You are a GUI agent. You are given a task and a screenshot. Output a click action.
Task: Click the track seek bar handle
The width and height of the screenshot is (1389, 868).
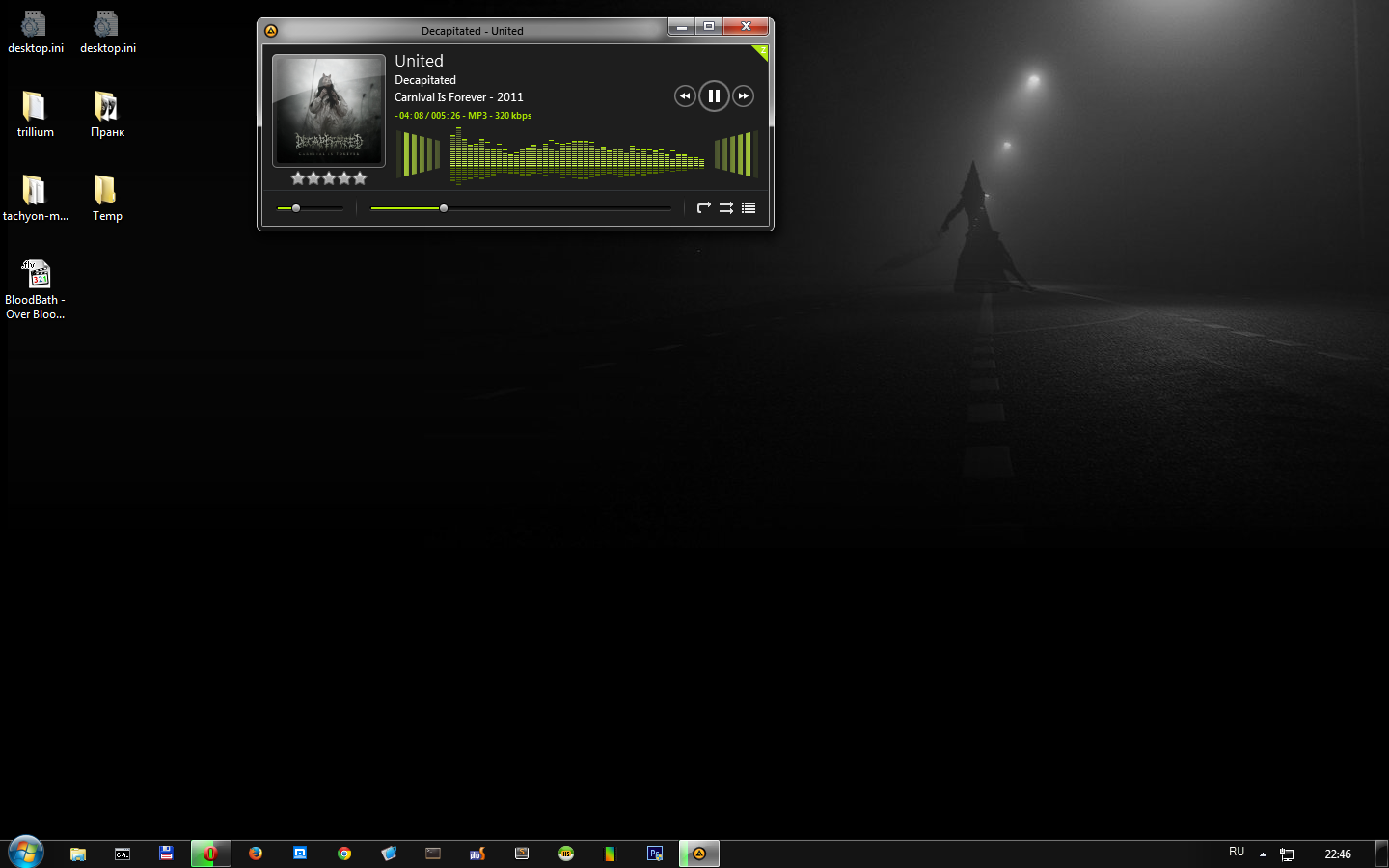coord(444,208)
